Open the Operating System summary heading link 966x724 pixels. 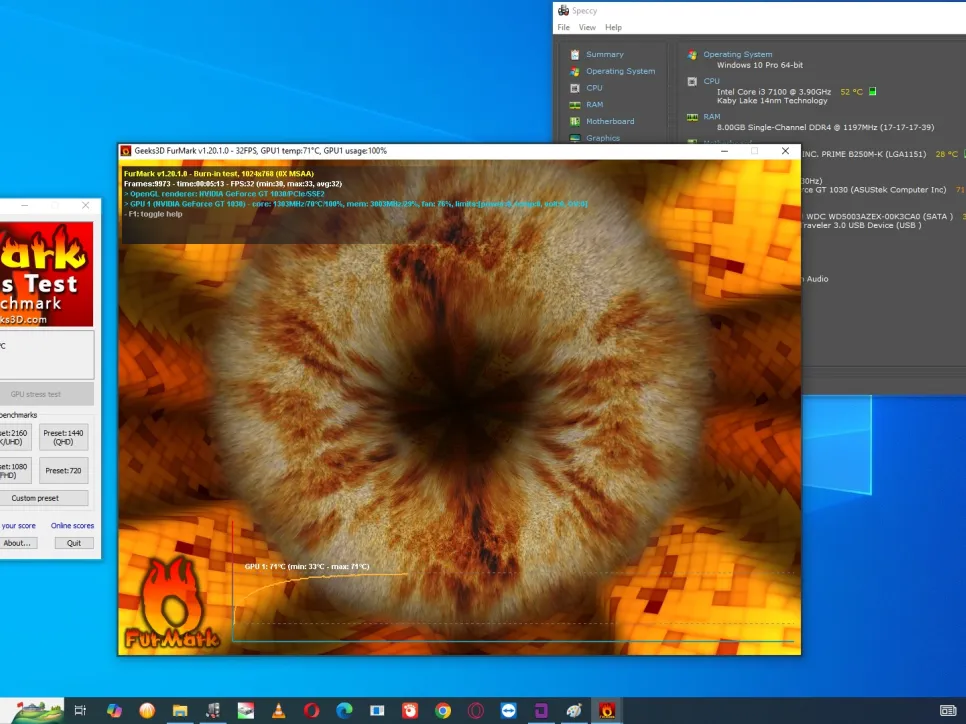737,54
